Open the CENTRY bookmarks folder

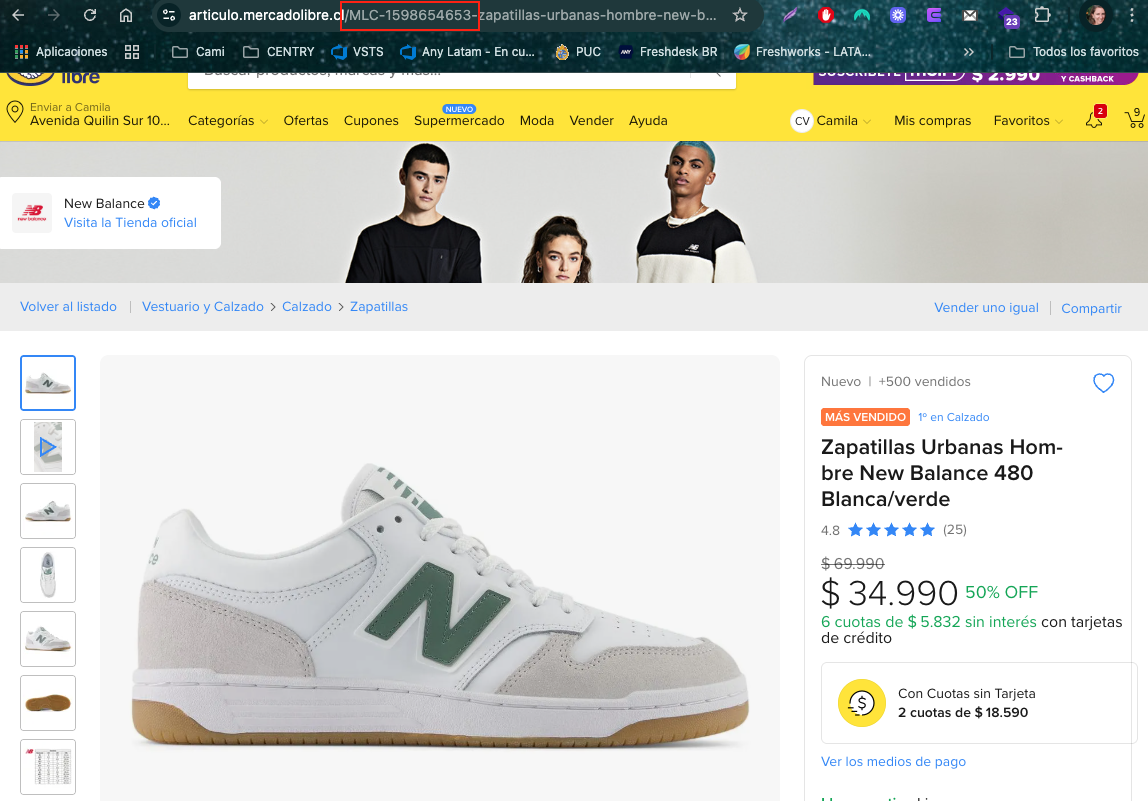tap(279, 51)
